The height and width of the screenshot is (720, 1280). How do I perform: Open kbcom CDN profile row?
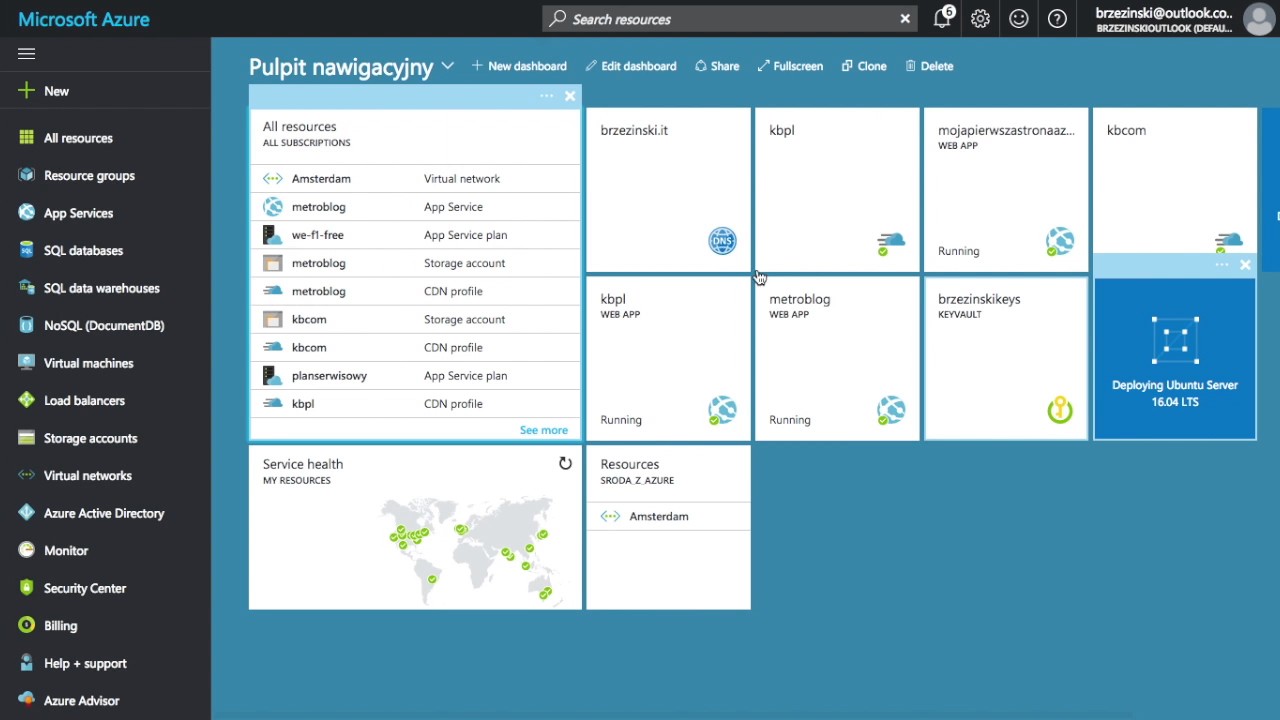(x=415, y=347)
